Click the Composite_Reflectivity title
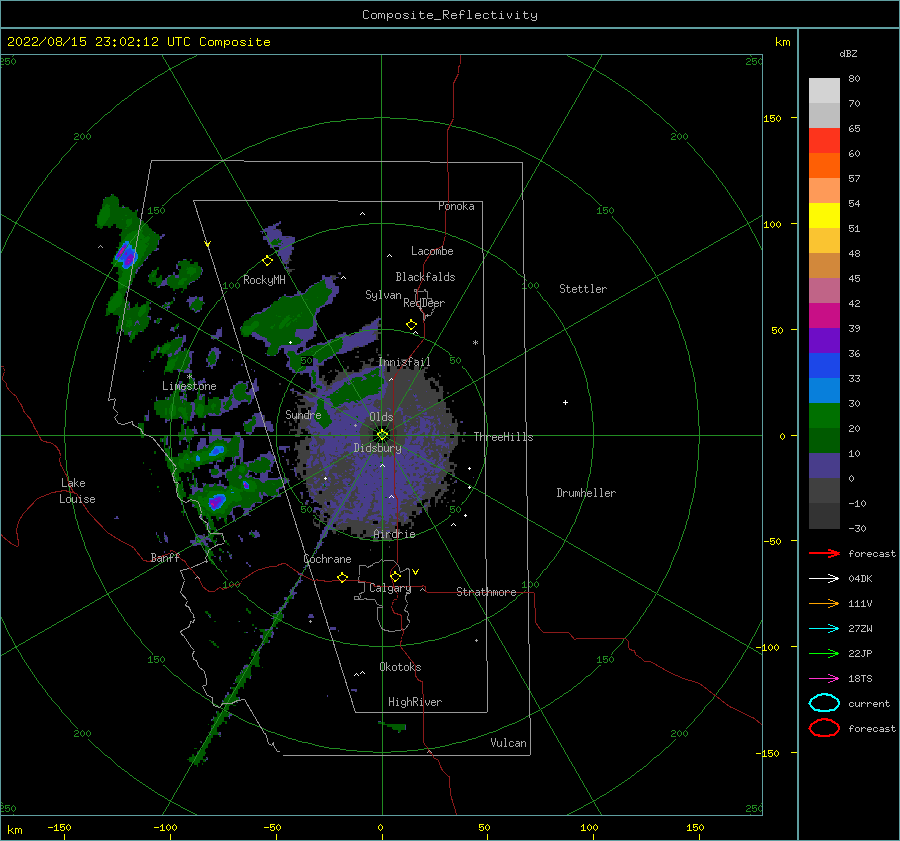900x841 pixels. click(450, 15)
